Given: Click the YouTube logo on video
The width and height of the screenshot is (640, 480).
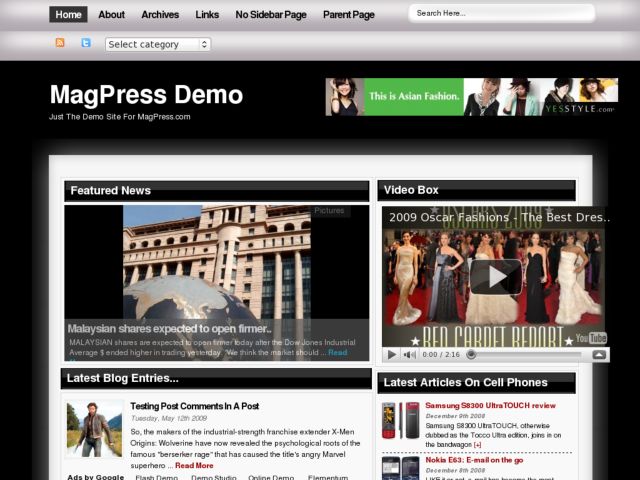Looking at the screenshot, I should (591, 338).
